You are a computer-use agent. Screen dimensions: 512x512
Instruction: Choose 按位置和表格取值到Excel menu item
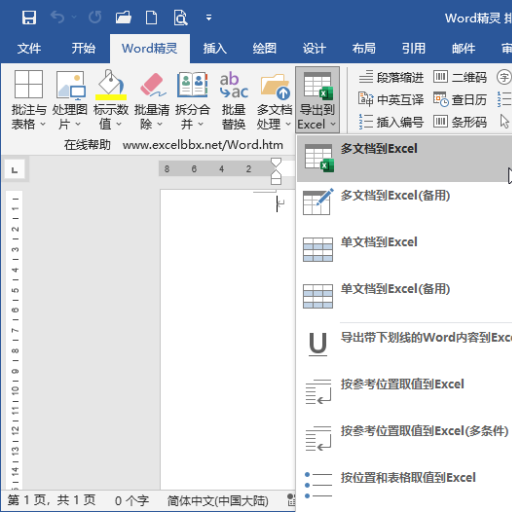click(x=404, y=485)
